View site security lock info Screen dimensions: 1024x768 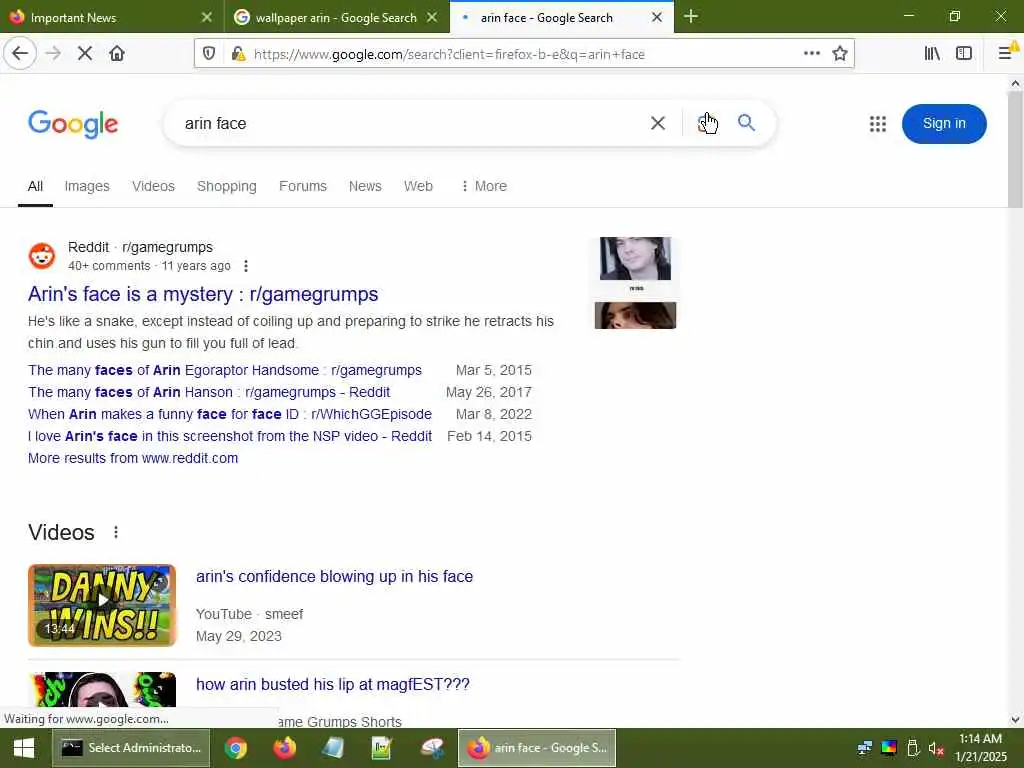pyautogui.click(x=238, y=54)
